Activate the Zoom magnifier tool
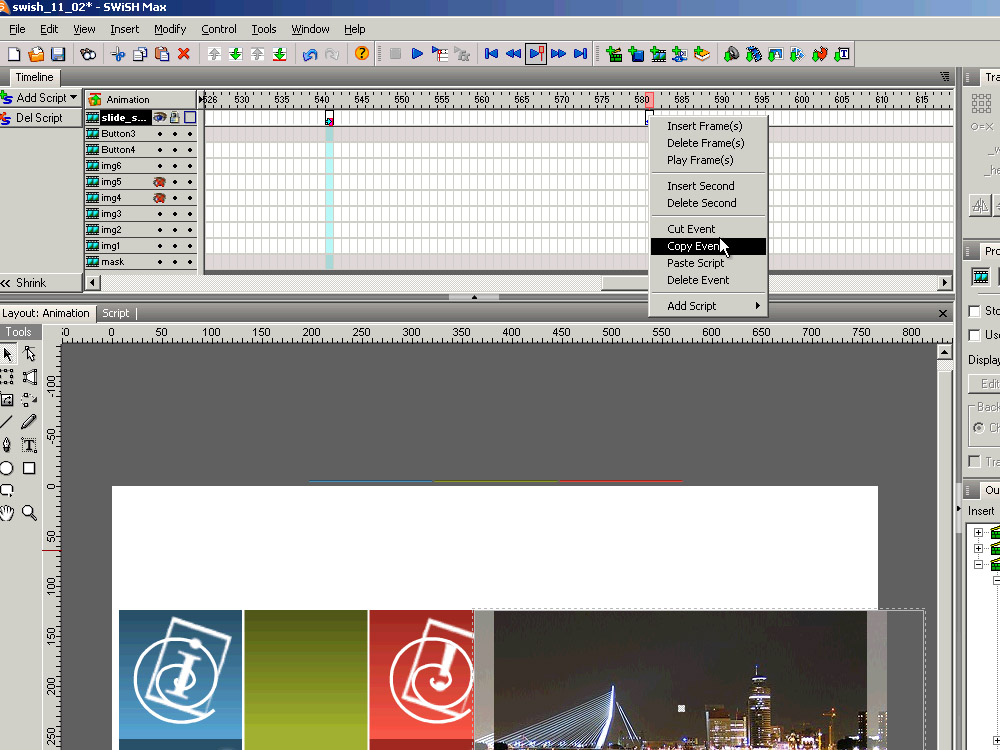1000x750 pixels. click(x=29, y=513)
